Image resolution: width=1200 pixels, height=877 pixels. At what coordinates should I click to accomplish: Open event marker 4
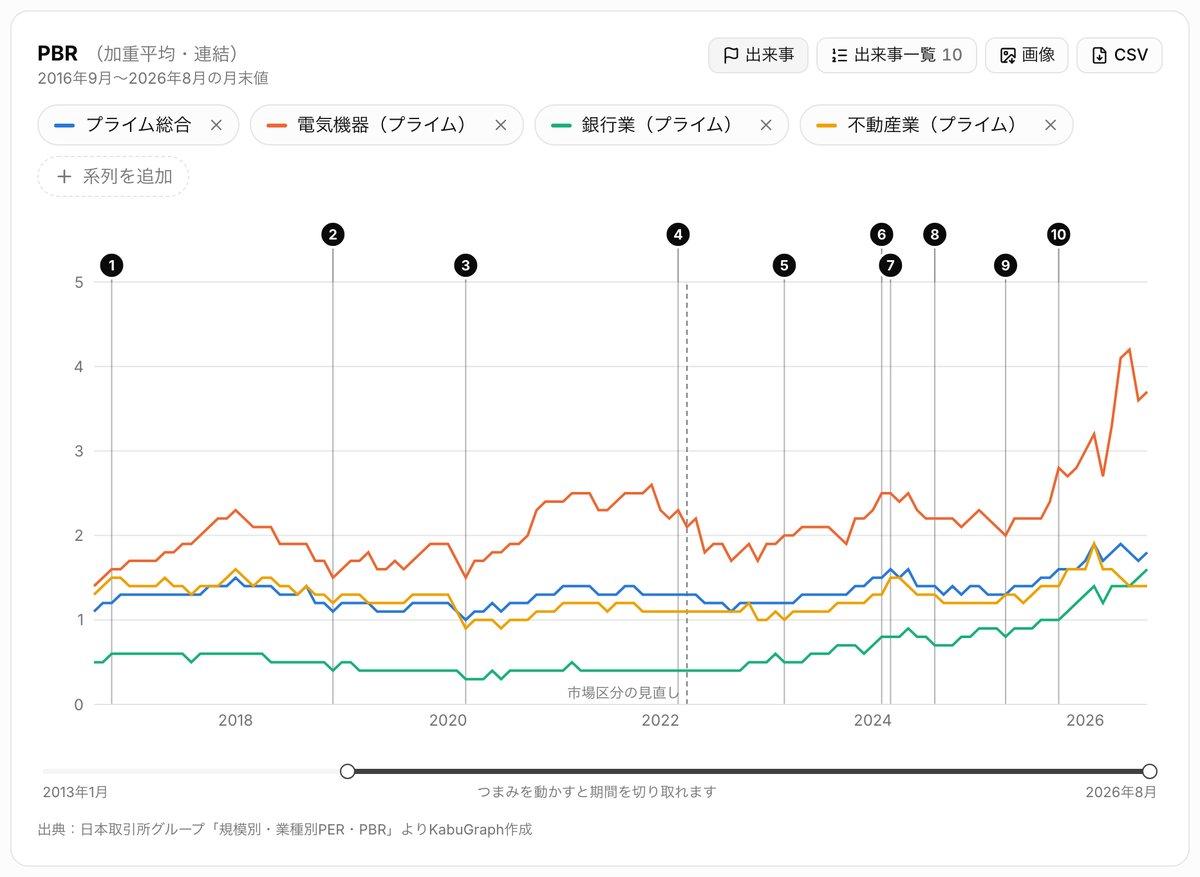[678, 235]
